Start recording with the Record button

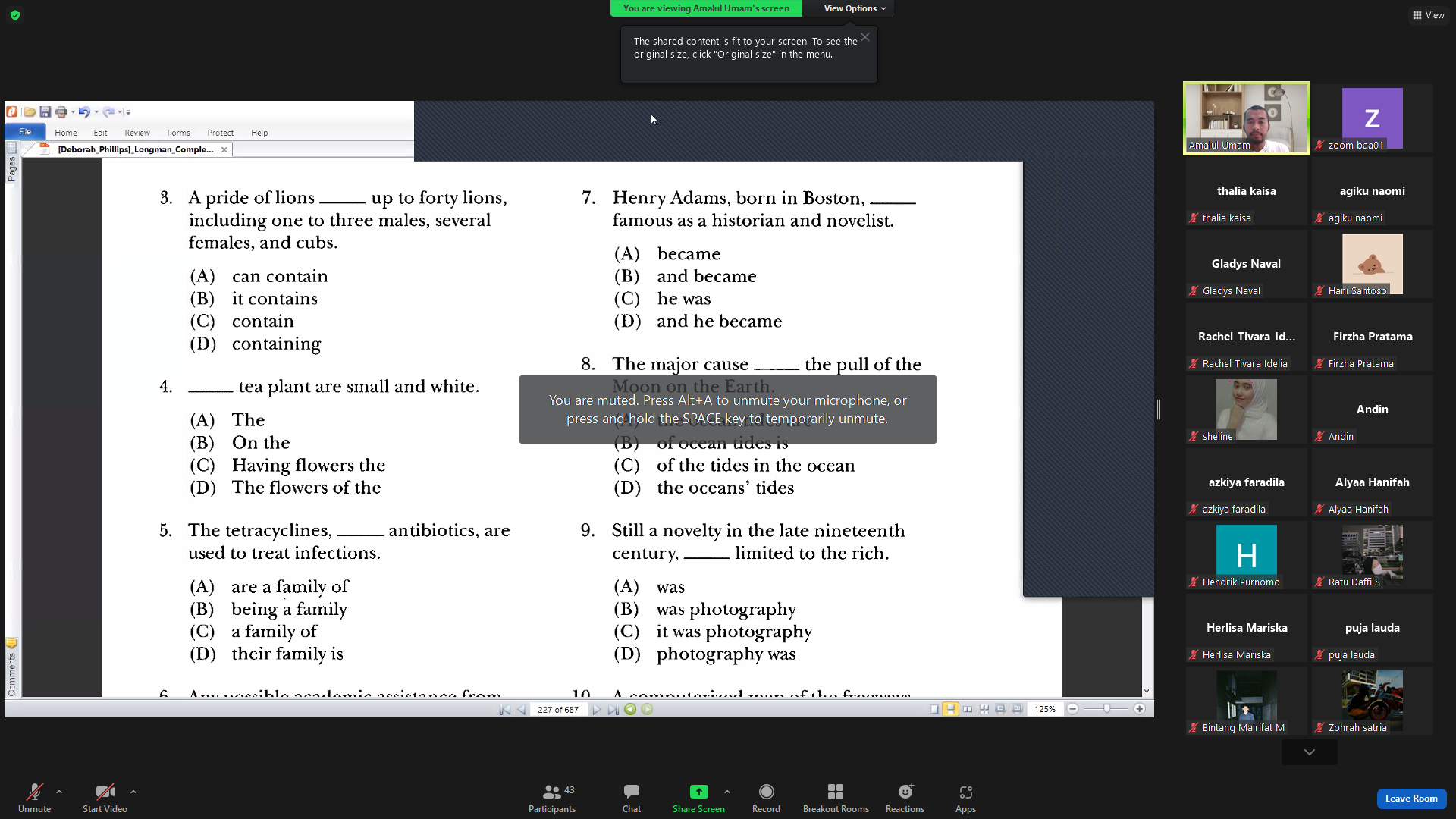pyautogui.click(x=766, y=798)
